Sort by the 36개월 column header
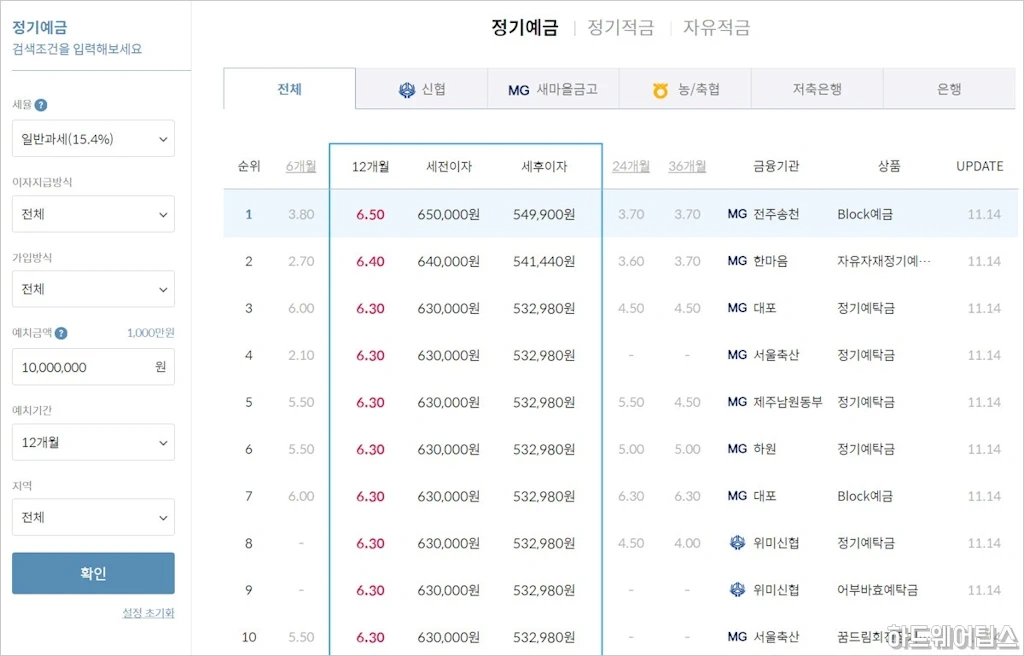Image resolution: width=1024 pixels, height=656 pixels. pyautogui.click(x=687, y=167)
